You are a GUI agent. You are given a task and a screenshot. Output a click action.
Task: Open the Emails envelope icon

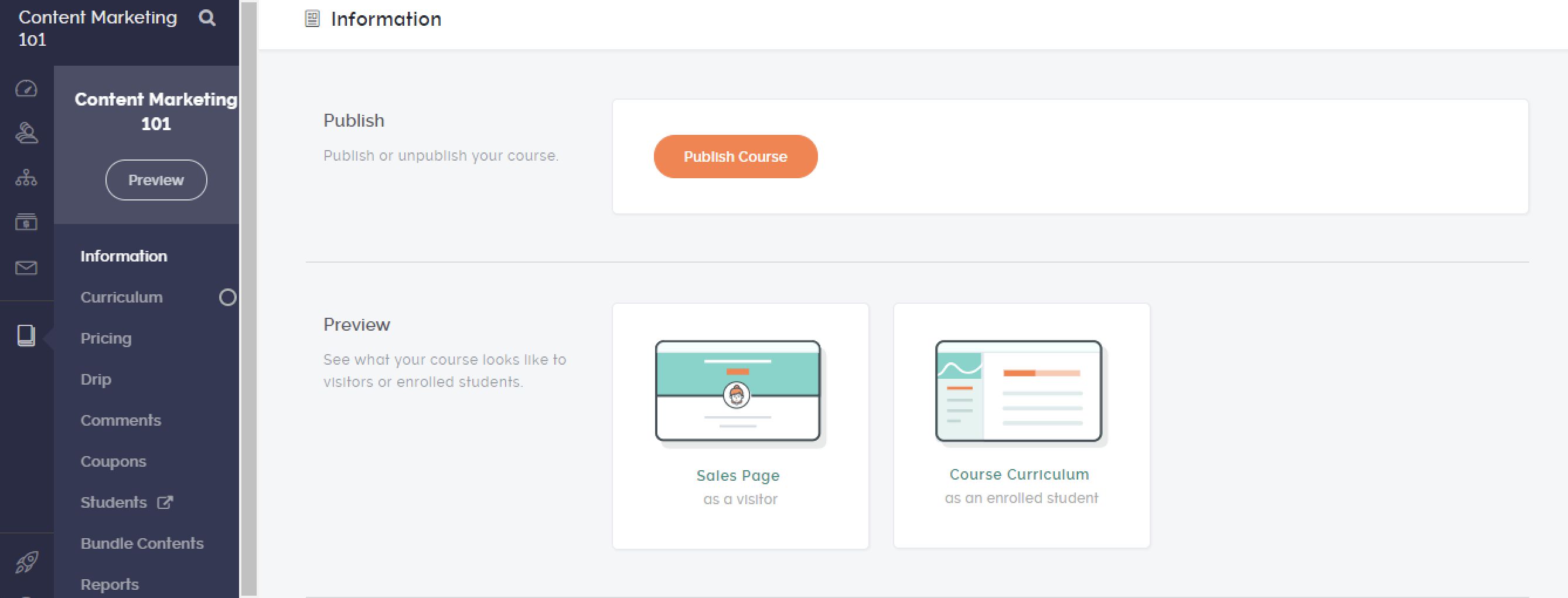point(26,267)
